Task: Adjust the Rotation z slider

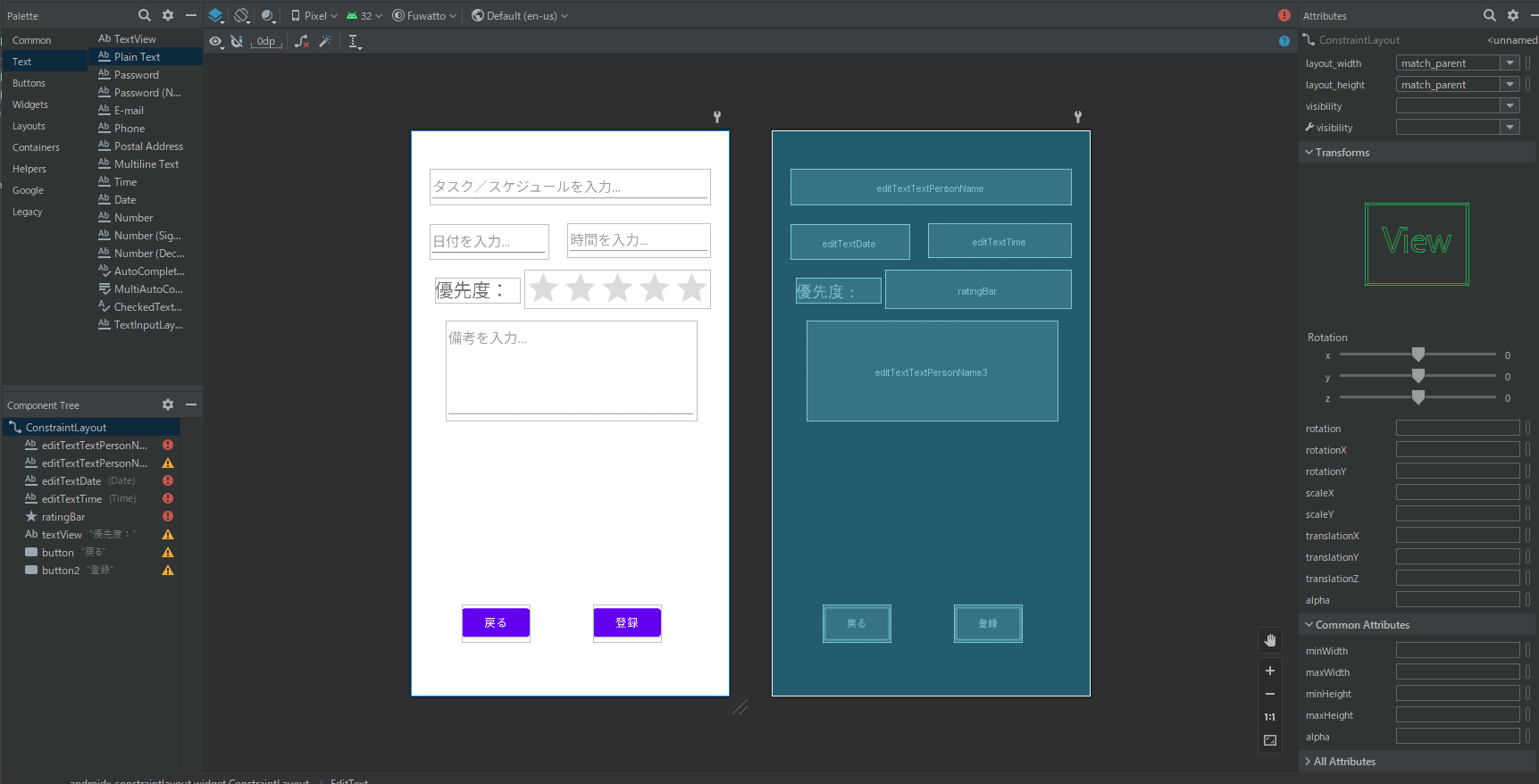Action: pyautogui.click(x=1418, y=397)
